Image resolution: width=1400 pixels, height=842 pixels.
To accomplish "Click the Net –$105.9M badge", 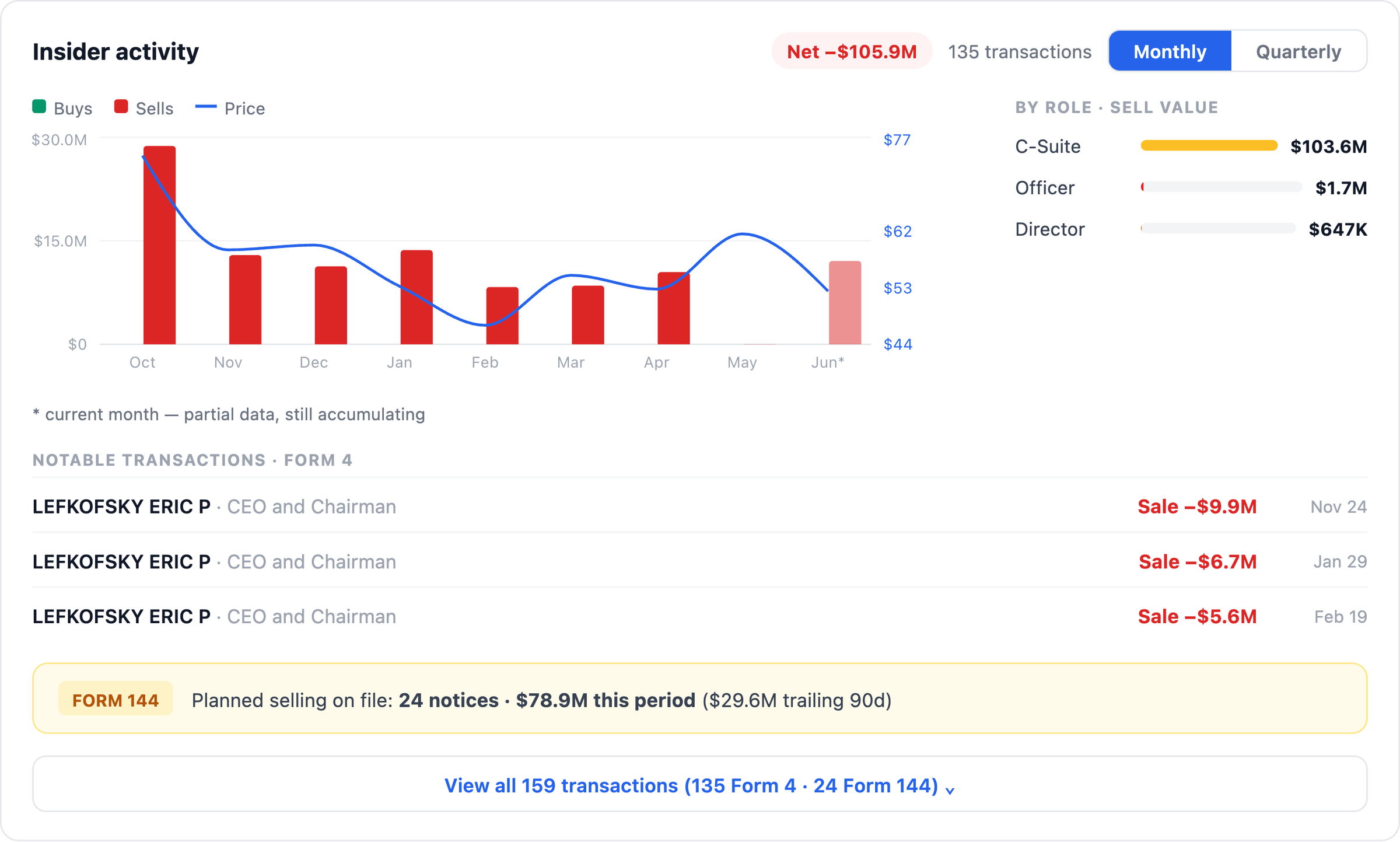I will (x=852, y=51).
